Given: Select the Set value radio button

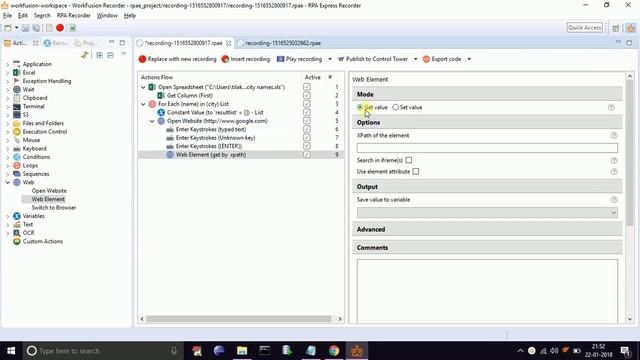Looking at the screenshot, I should pos(395,107).
